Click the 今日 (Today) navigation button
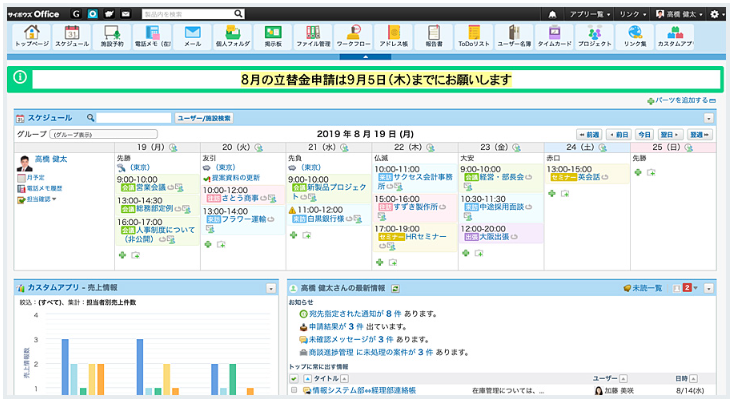Viewport: 733px width, 400px height. (644, 134)
